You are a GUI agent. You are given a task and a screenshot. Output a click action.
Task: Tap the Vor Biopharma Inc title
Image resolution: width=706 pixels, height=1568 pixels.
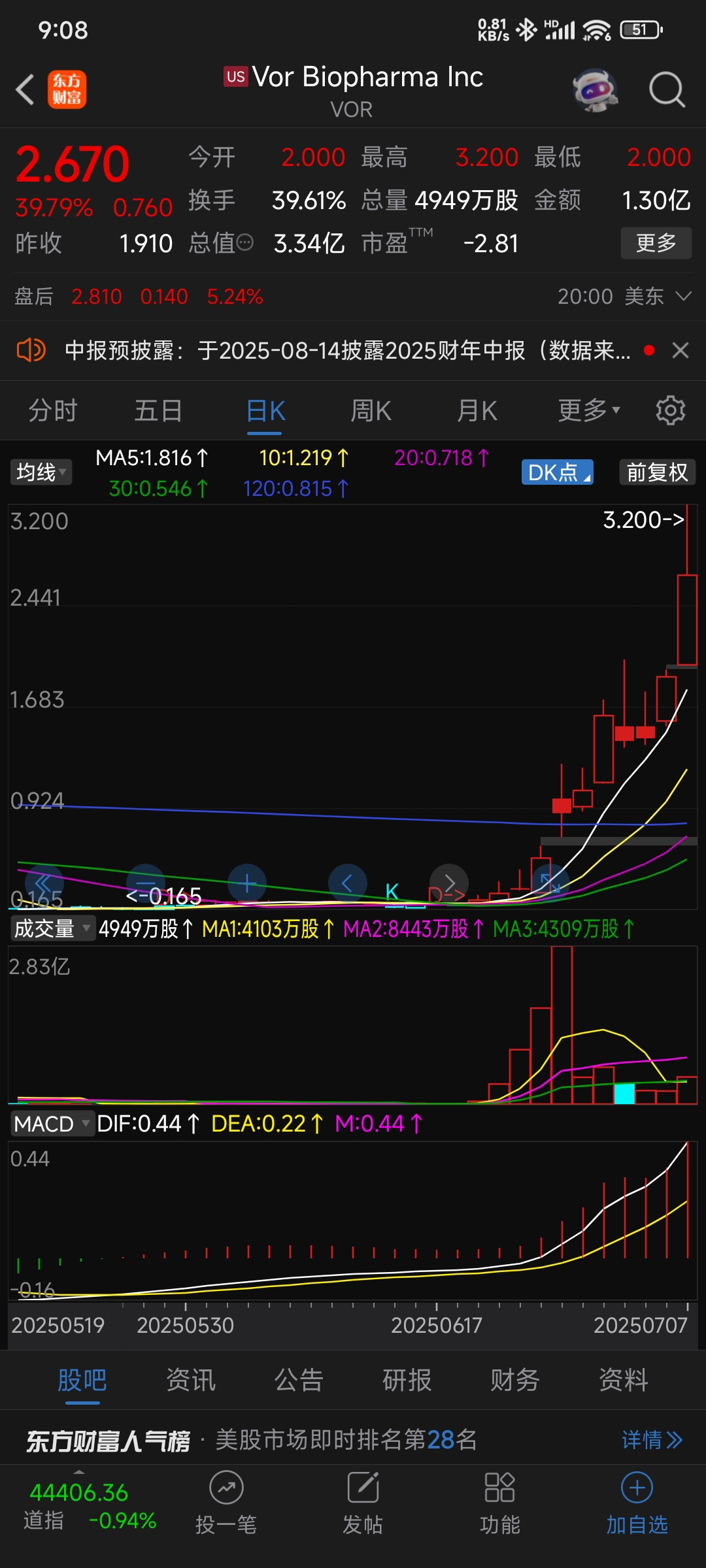[367, 77]
